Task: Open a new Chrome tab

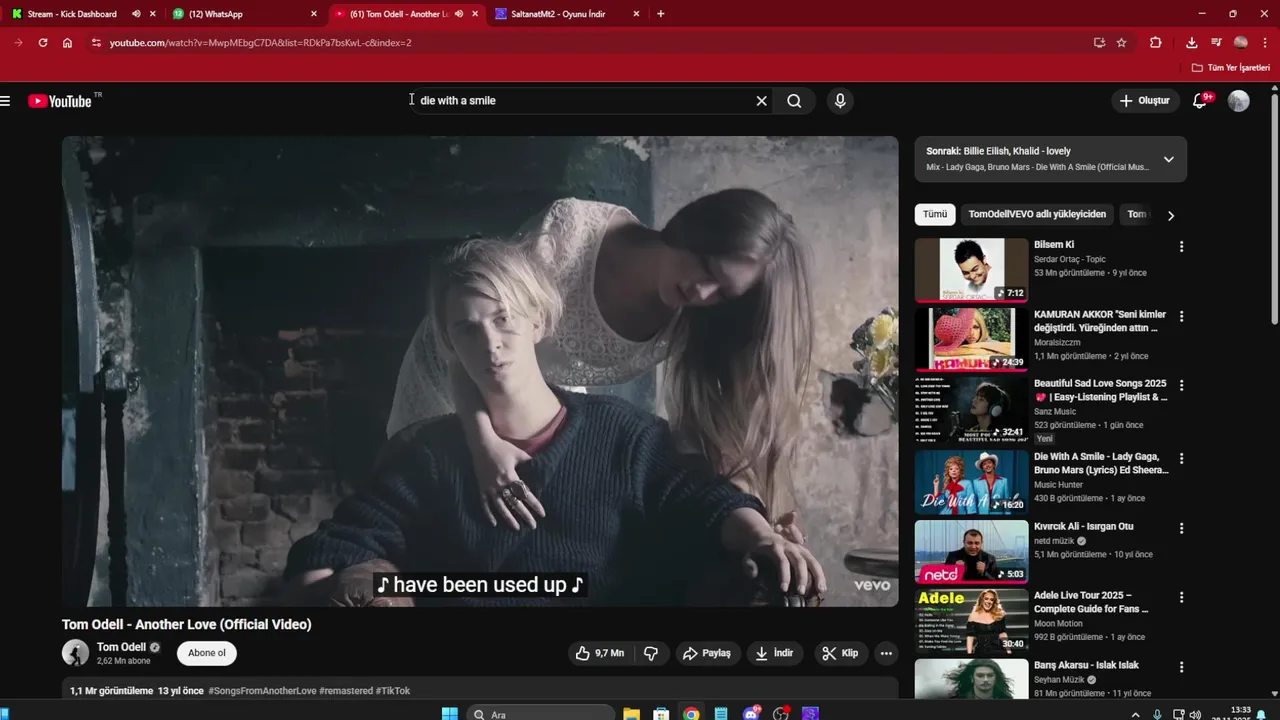Action: 660,14
